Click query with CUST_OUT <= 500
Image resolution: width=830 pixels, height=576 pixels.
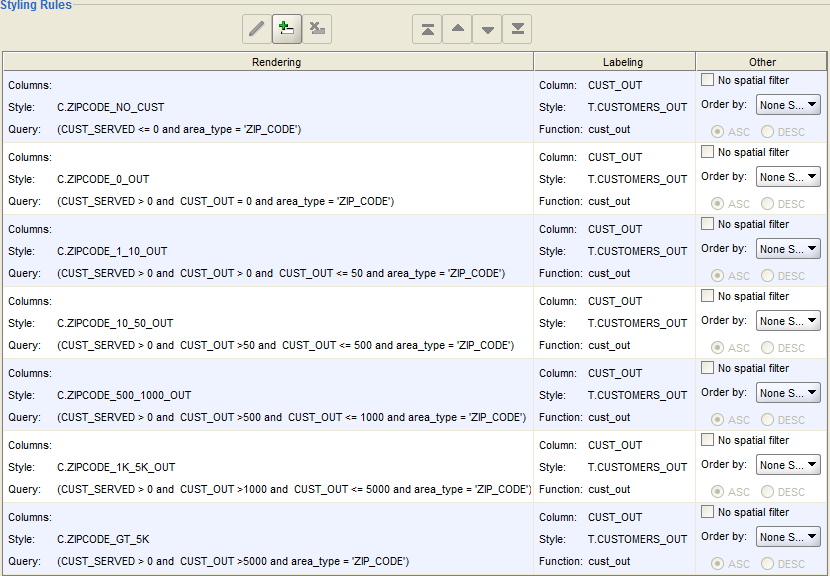(285, 346)
